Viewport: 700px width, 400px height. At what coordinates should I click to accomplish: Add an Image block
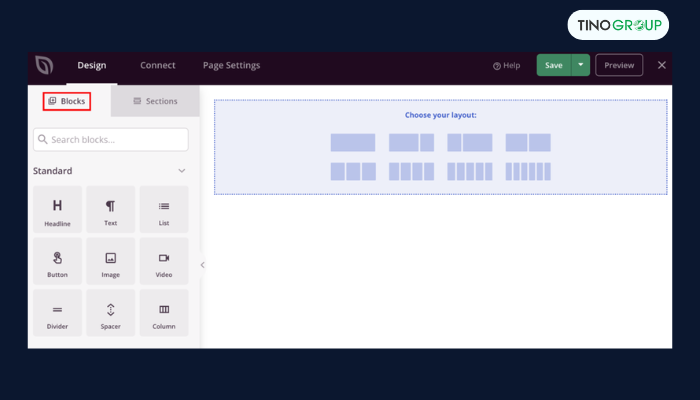[110, 261]
